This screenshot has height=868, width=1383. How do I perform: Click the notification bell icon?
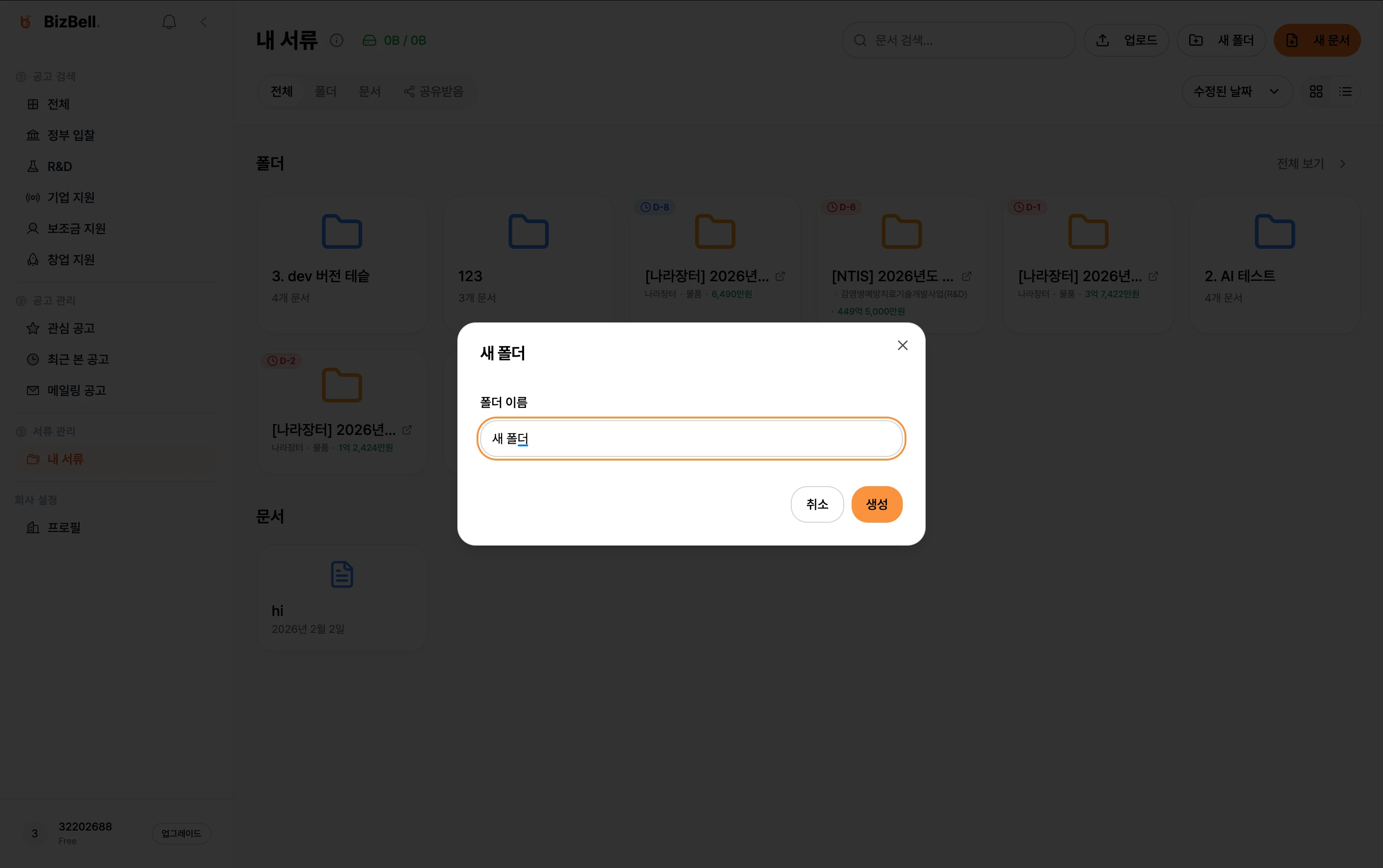point(169,22)
